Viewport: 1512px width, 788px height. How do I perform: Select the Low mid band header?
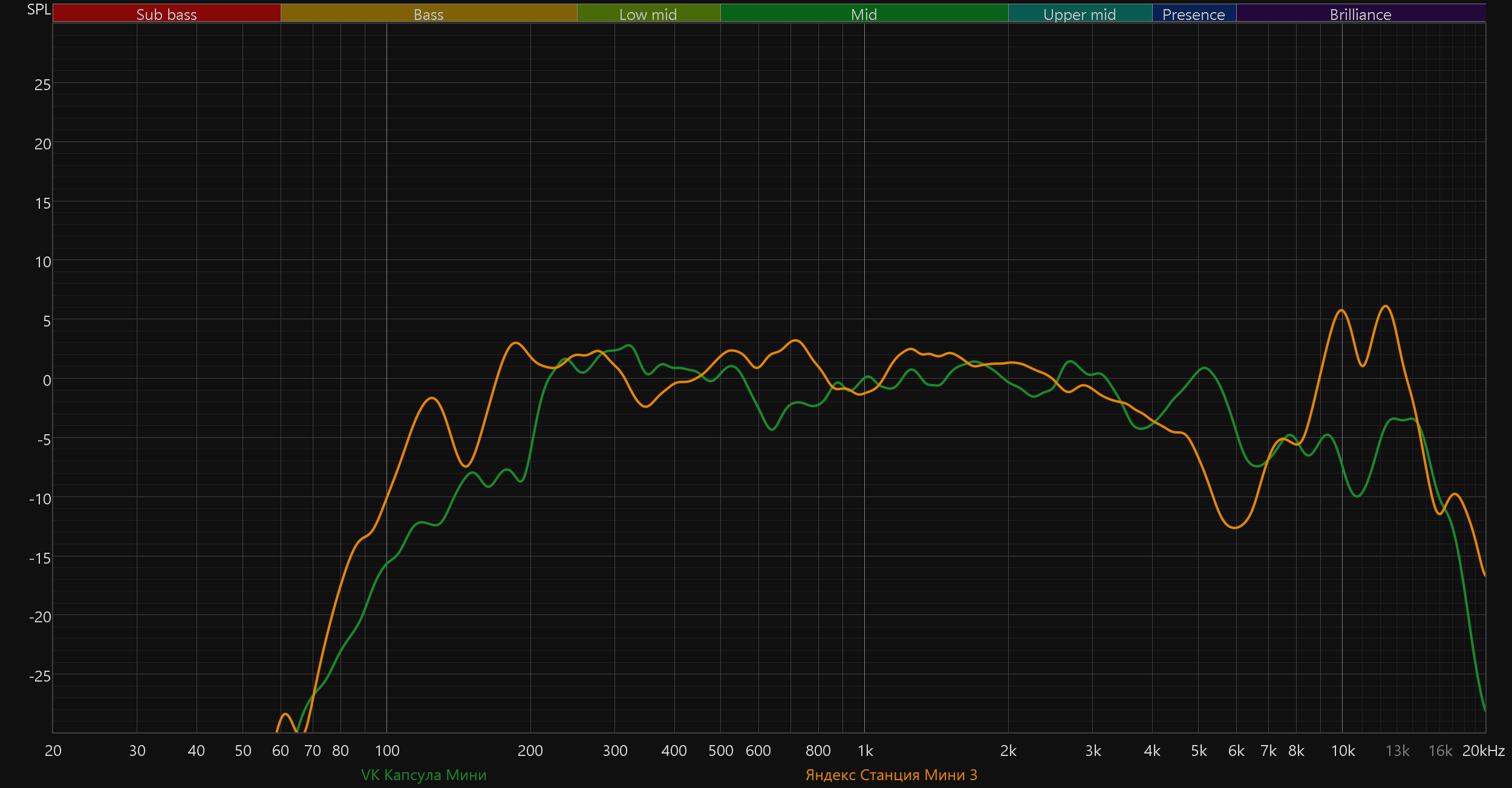tap(648, 14)
